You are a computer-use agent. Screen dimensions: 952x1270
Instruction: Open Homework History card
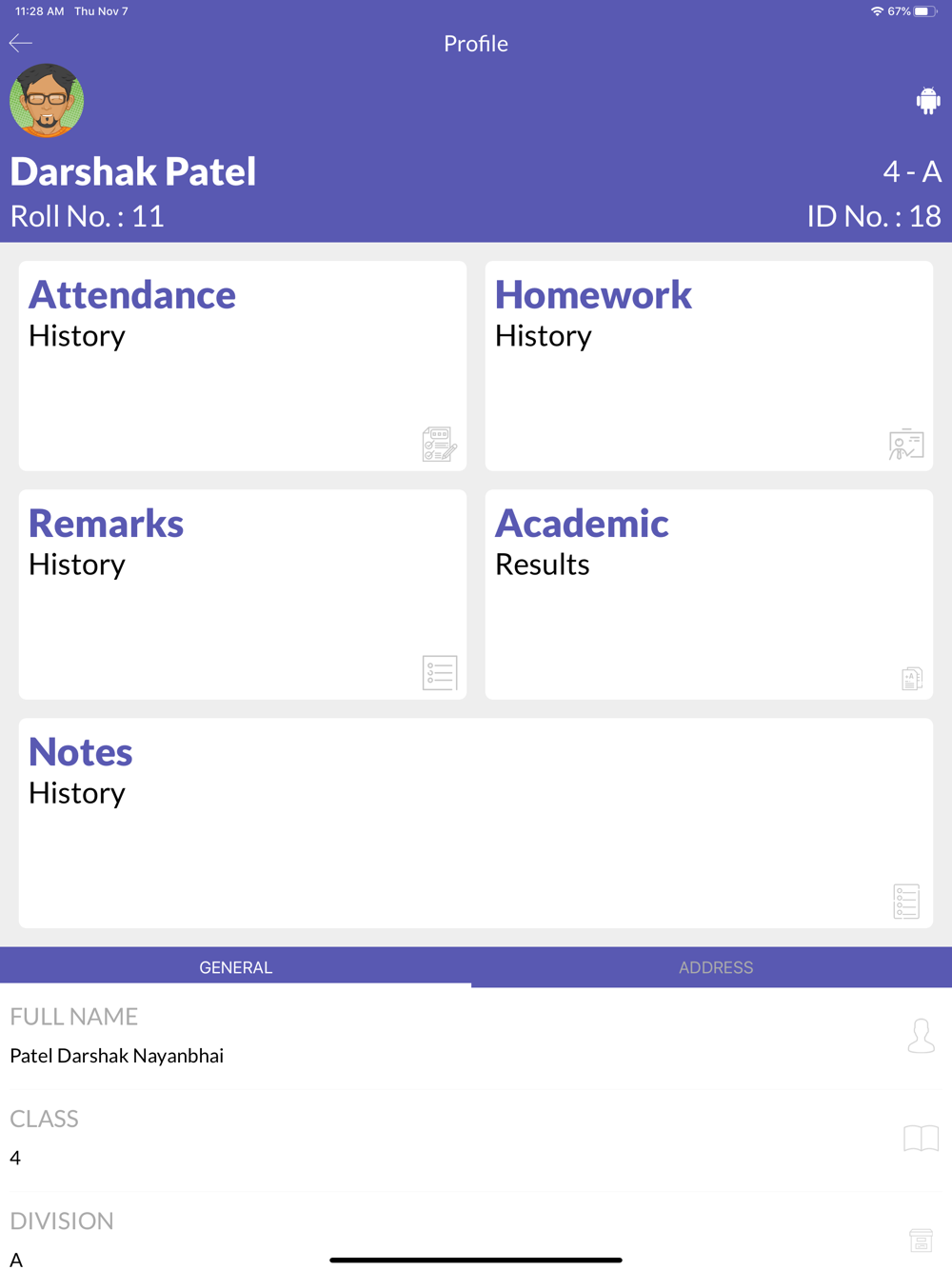tap(709, 367)
